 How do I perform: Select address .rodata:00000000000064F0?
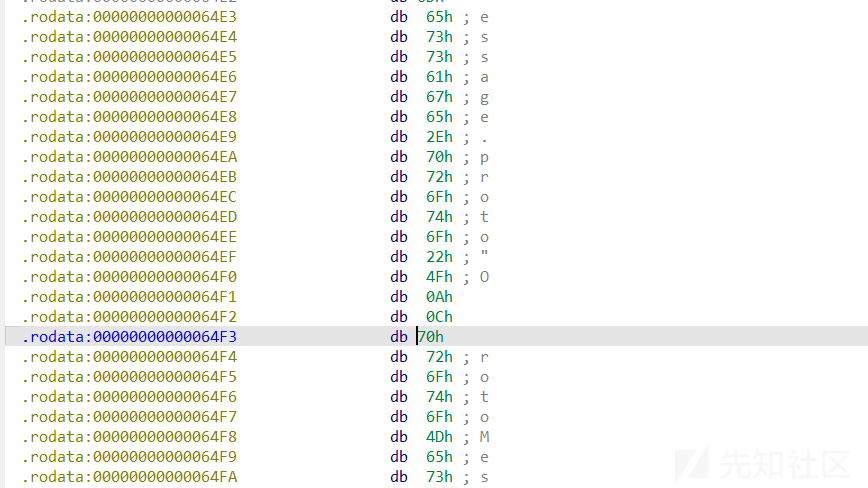point(129,277)
